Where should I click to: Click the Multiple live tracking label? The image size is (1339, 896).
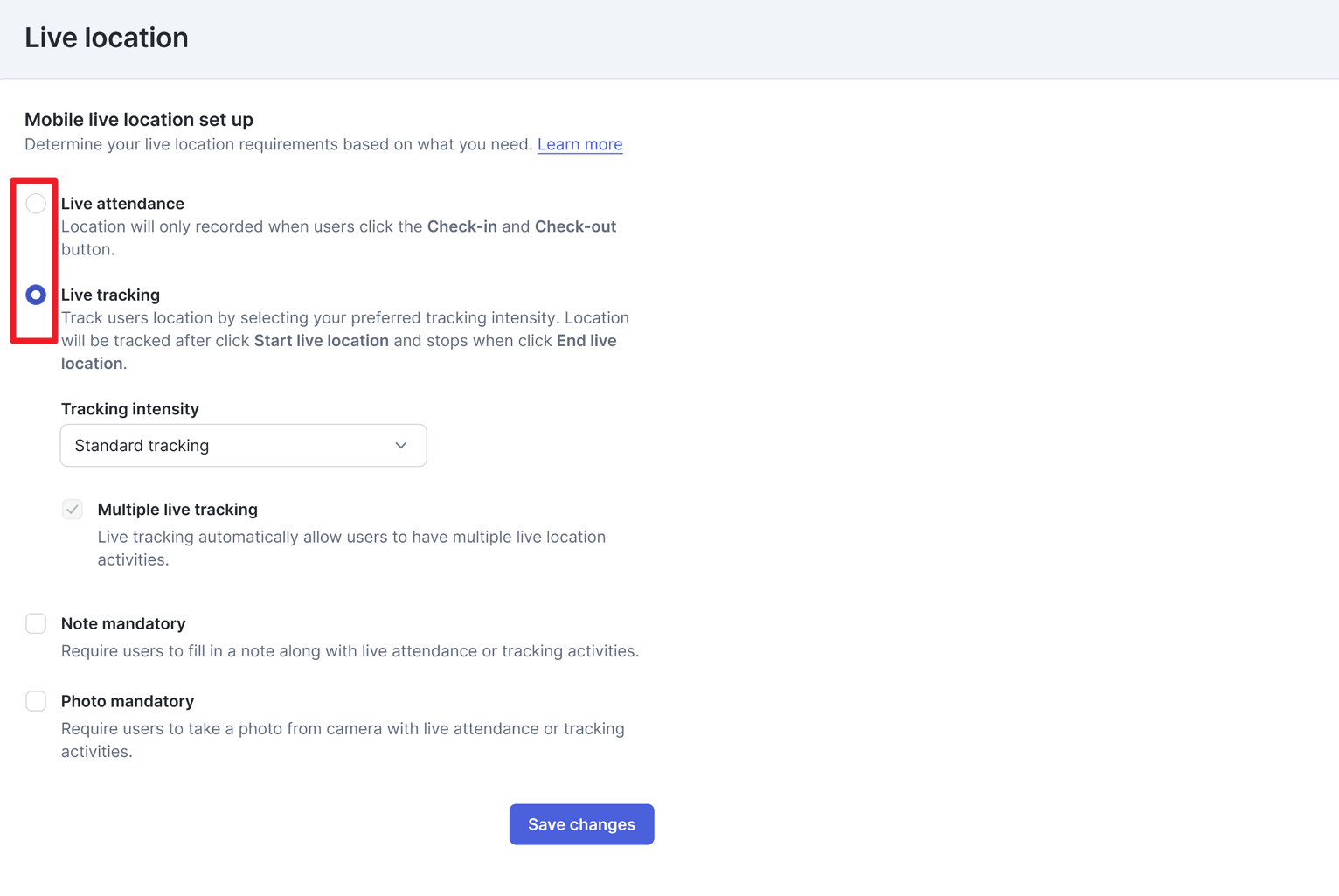177,510
